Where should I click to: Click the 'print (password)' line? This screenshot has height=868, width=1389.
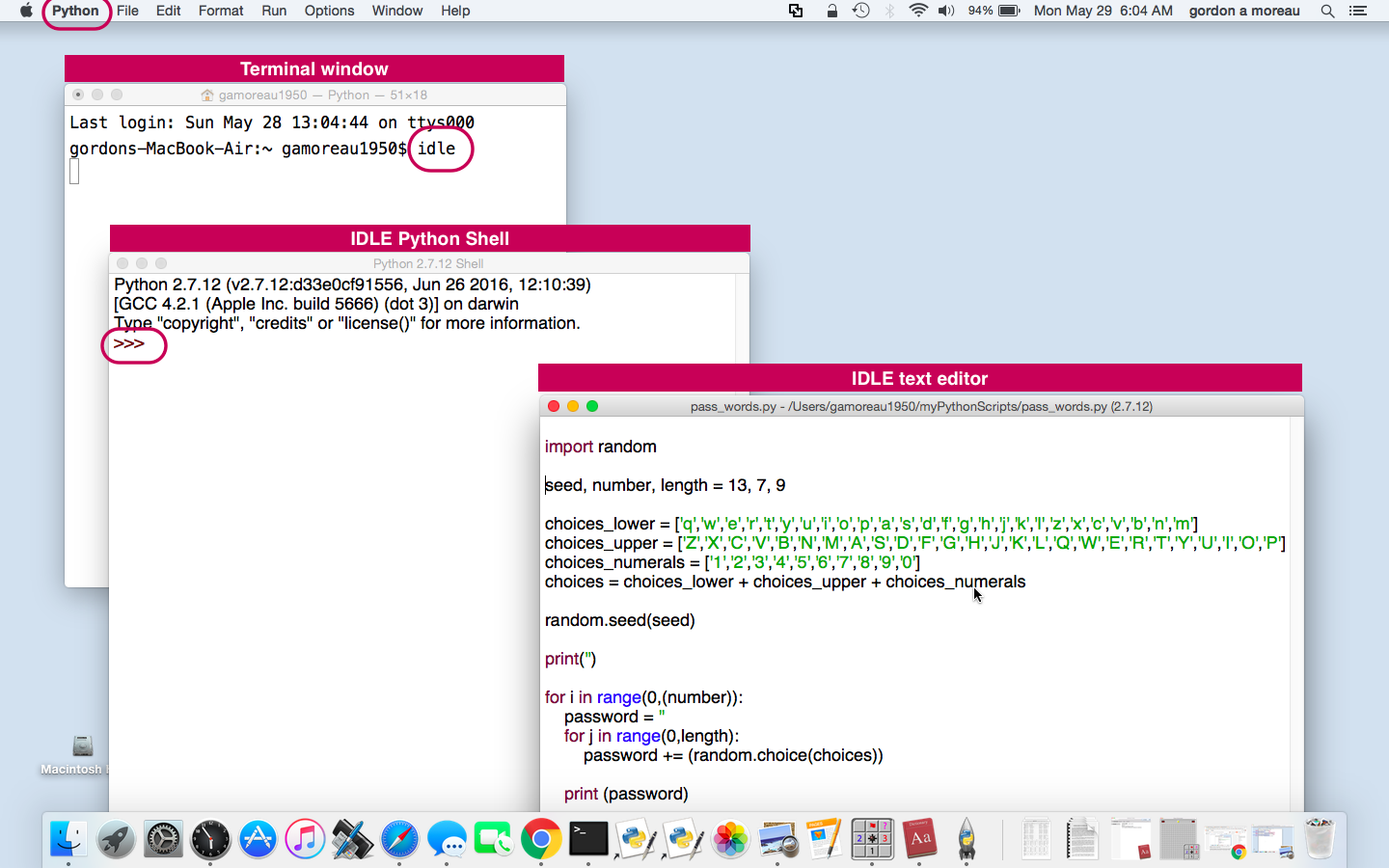(x=626, y=794)
